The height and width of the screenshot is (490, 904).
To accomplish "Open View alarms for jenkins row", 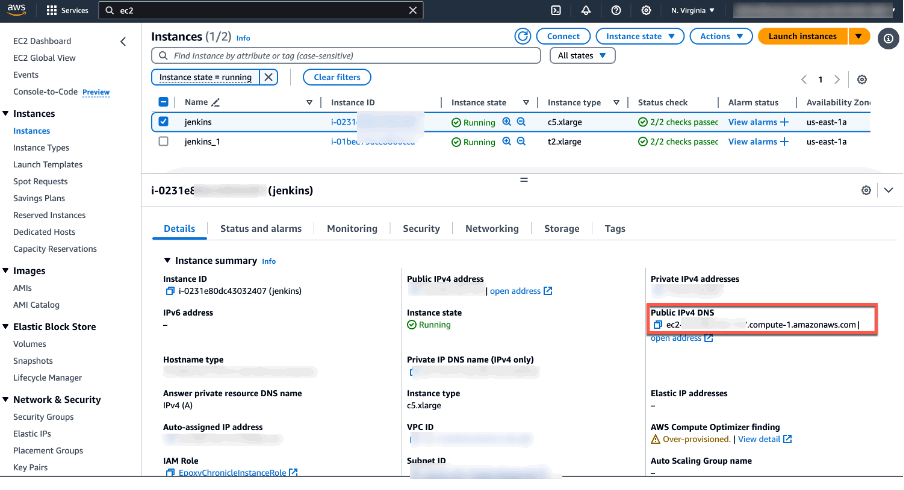I will tap(752, 122).
